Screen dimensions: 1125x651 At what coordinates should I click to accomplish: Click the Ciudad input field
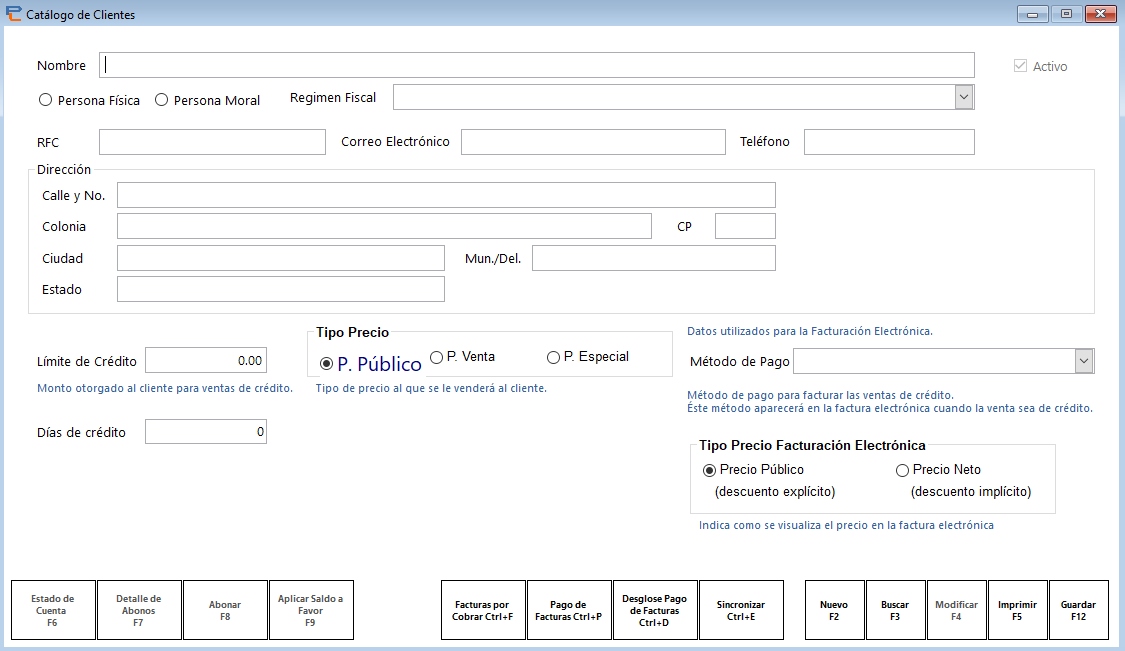pyautogui.click(x=281, y=258)
